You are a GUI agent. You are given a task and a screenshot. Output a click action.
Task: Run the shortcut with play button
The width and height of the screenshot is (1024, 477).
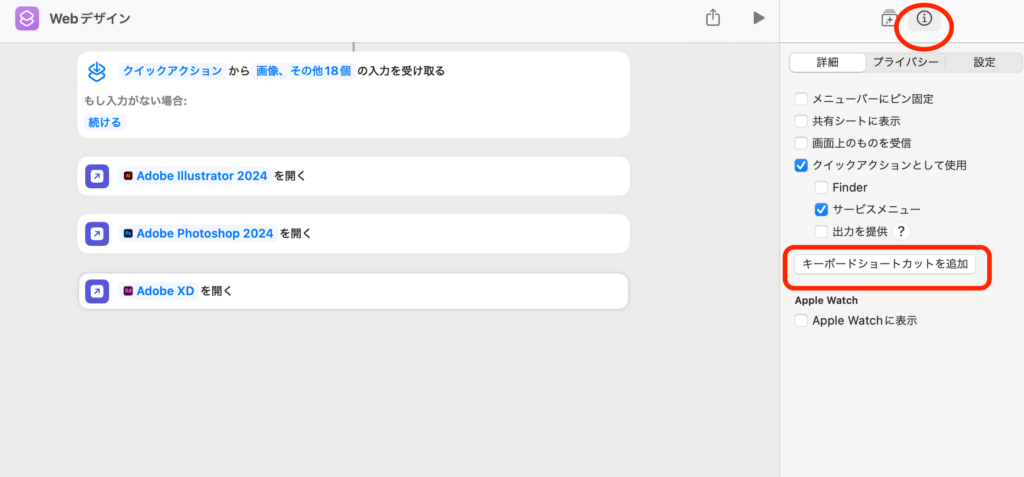759,18
